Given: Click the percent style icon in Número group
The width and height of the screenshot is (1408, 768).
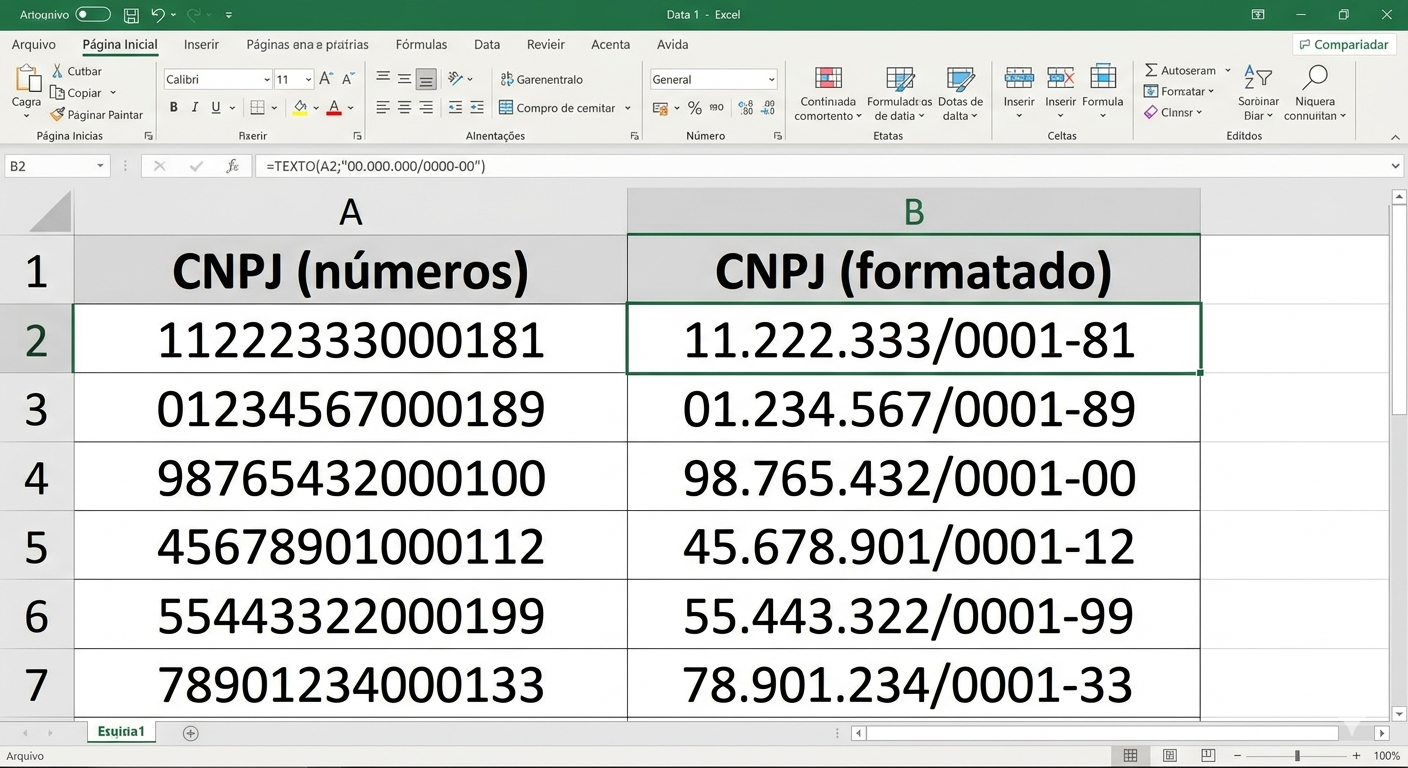Looking at the screenshot, I should tap(695, 107).
